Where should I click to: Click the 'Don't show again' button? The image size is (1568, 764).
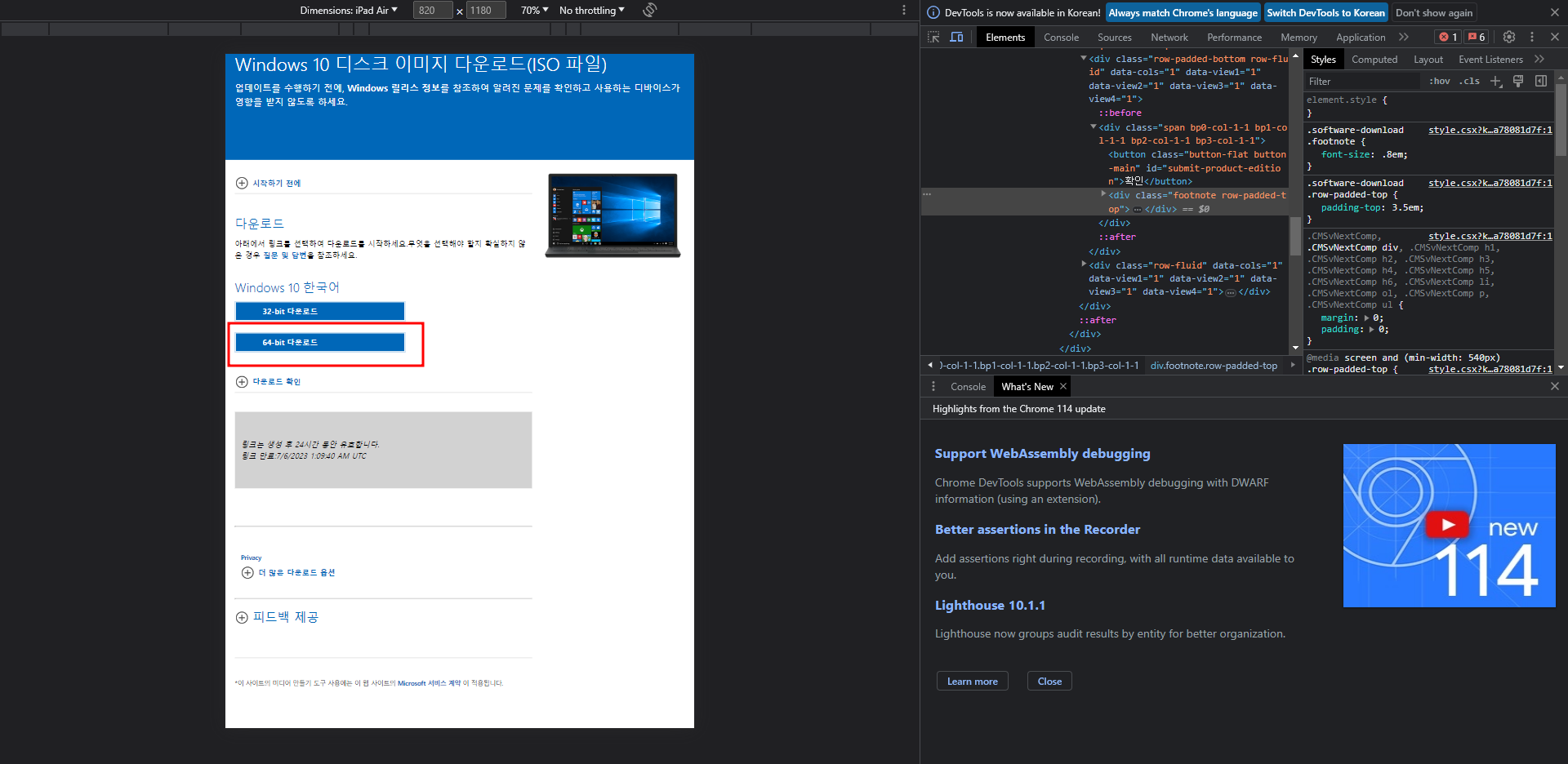(x=1434, y=13)
